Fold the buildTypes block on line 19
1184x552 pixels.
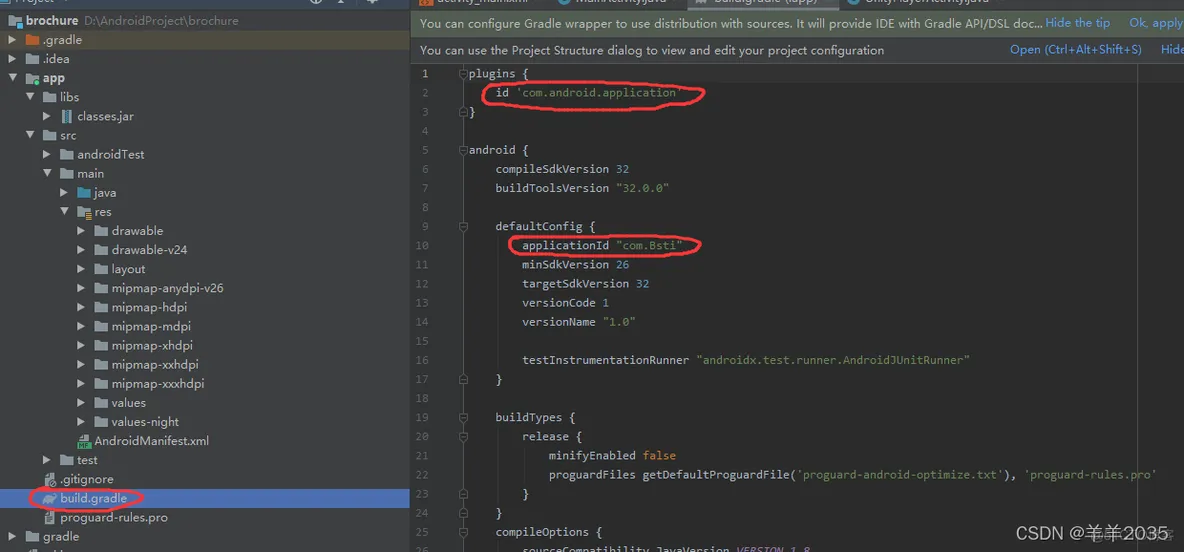click(463, 417)
